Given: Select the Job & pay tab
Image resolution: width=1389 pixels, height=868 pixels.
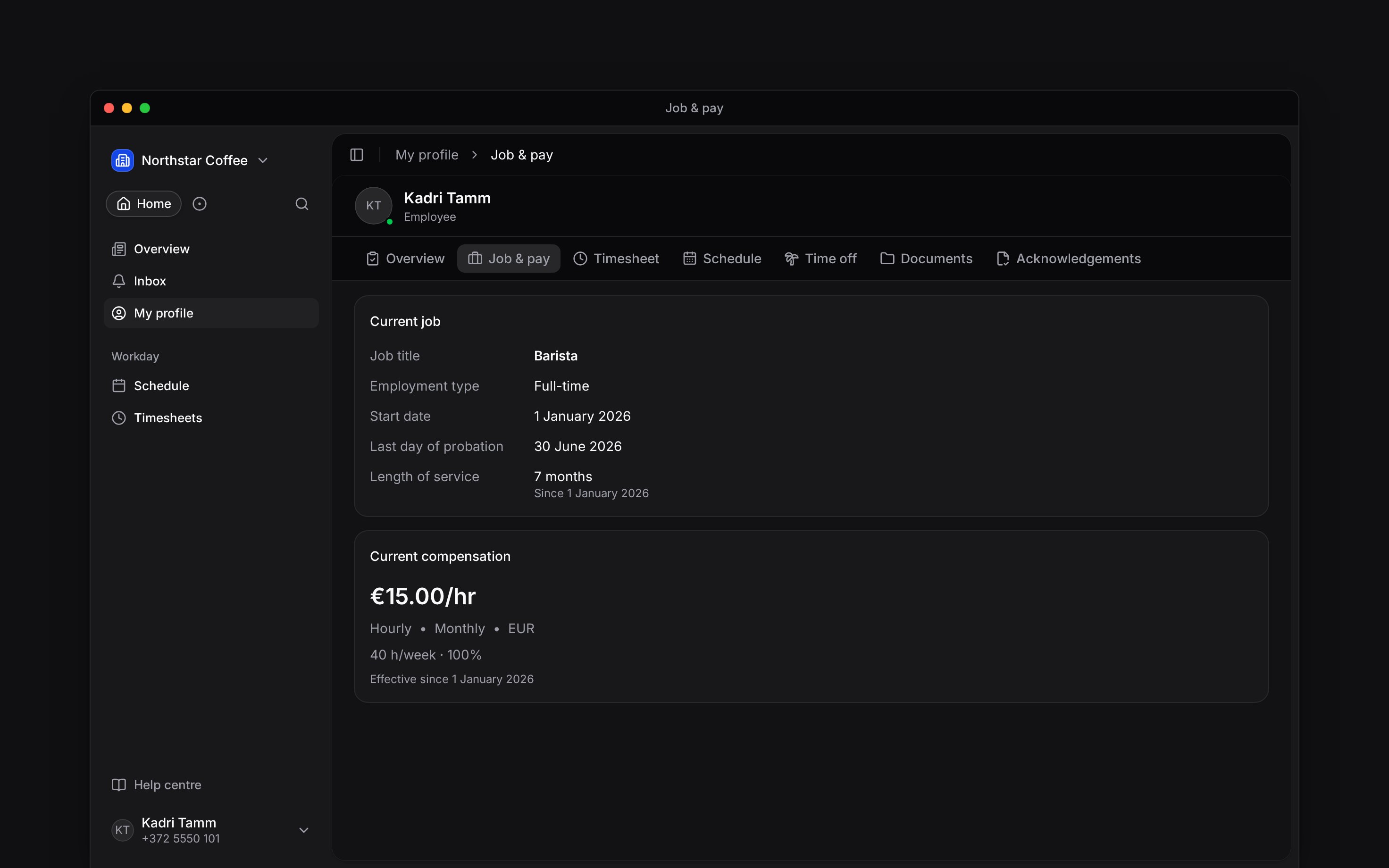Looking at the screenshot, I should coord(509,259).
